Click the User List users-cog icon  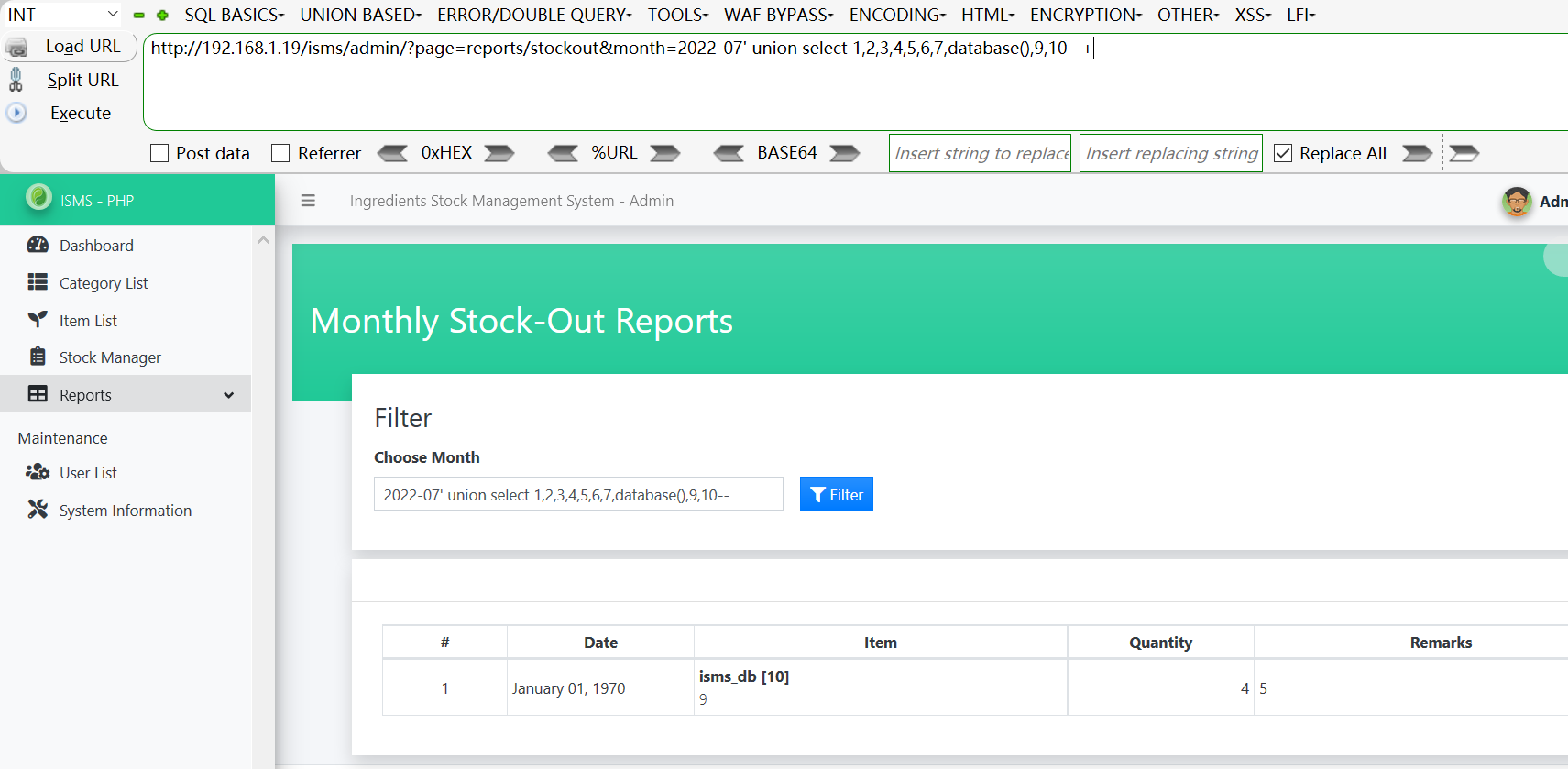[38, 472]
